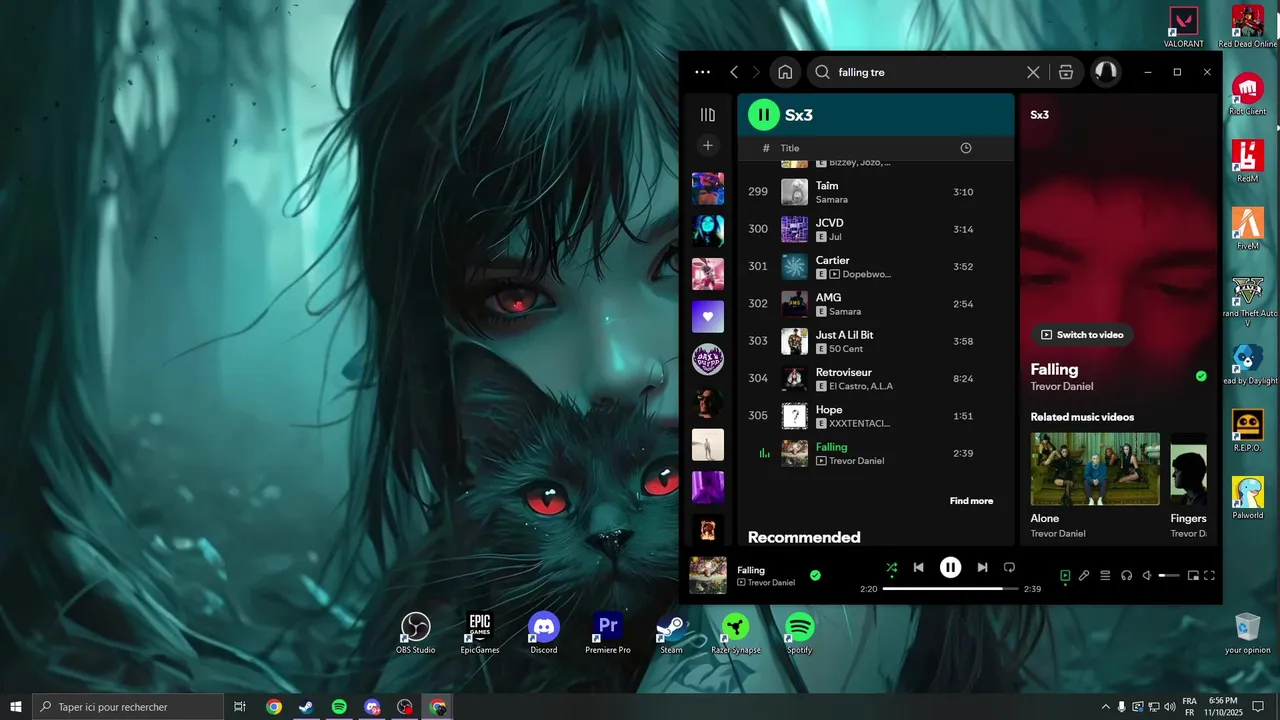Launch Discord from desktop dock

tap(544, 633)
